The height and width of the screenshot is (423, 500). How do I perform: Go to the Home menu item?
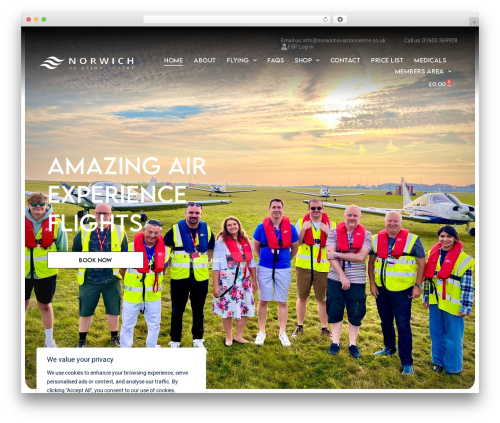pyautogui.click(x=173, y=60)
